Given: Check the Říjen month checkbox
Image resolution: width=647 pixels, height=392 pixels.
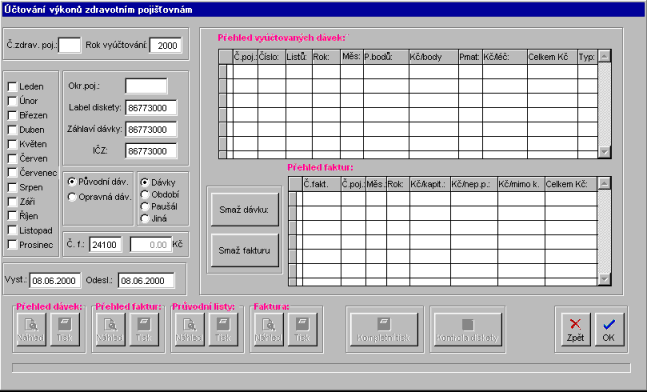Looking at the screenshot, I should click(x=12, y=216).
